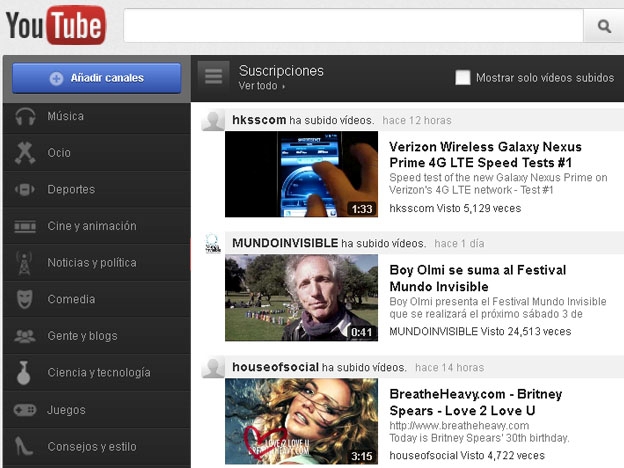Click the Gente y blogs people icon
This screenshot has width=624, height=468.
click(25, 336)
